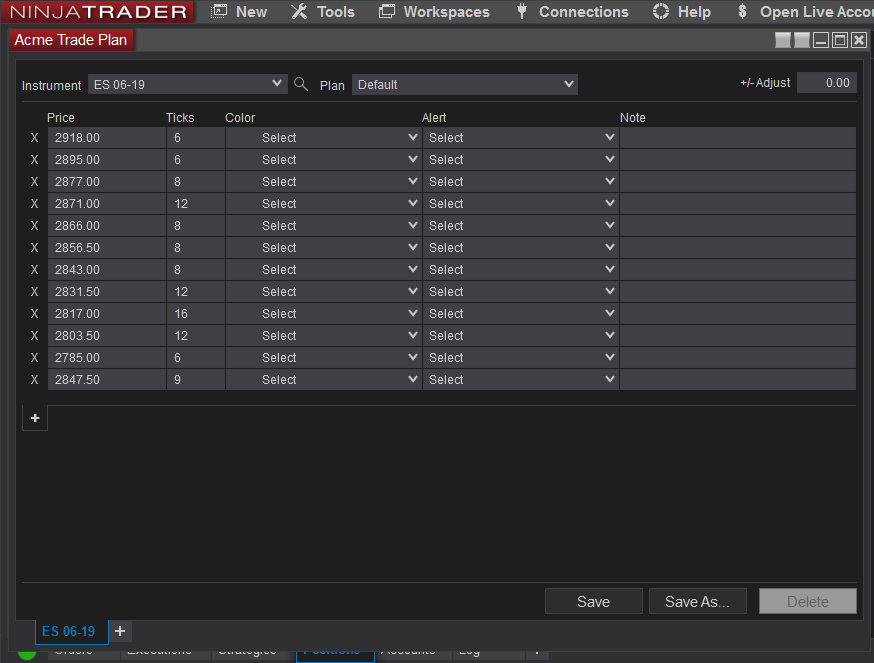Viewport: 874px width, 663px height.
Task: Edit the 2918.00 price field
Action: pos(106,138)
